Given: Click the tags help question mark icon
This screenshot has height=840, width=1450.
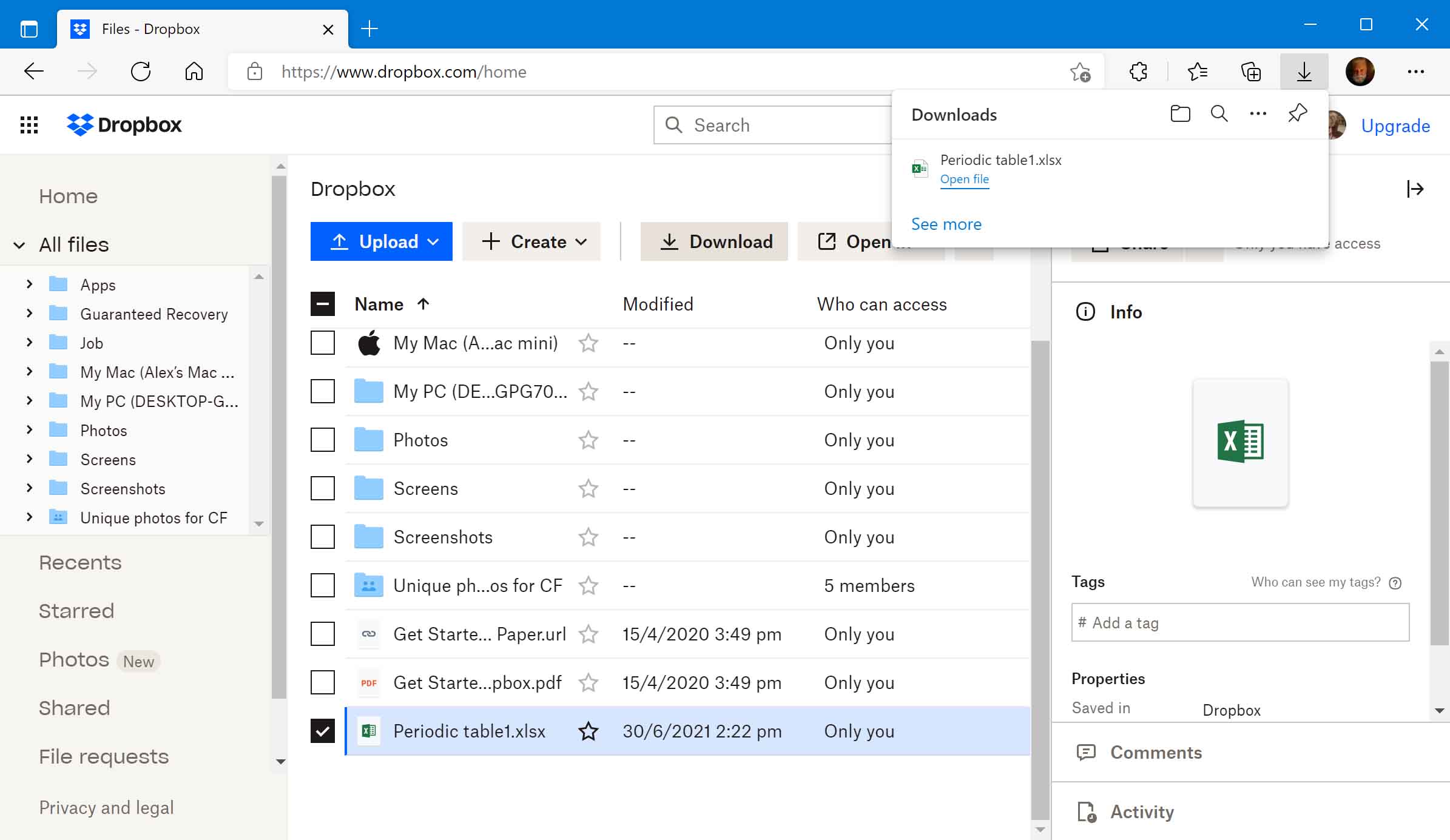Looking at the screenshot, I should click(x=1395, y=583).
